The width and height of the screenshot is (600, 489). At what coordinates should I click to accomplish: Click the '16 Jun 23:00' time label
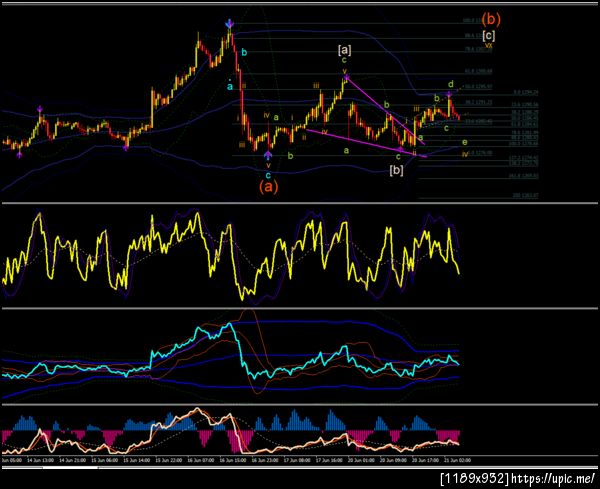264,460
